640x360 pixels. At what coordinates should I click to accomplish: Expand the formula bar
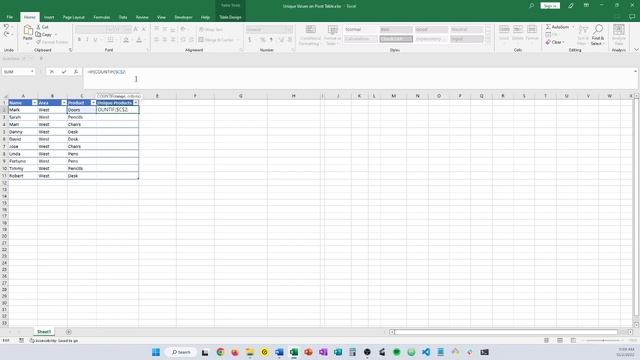635,71
